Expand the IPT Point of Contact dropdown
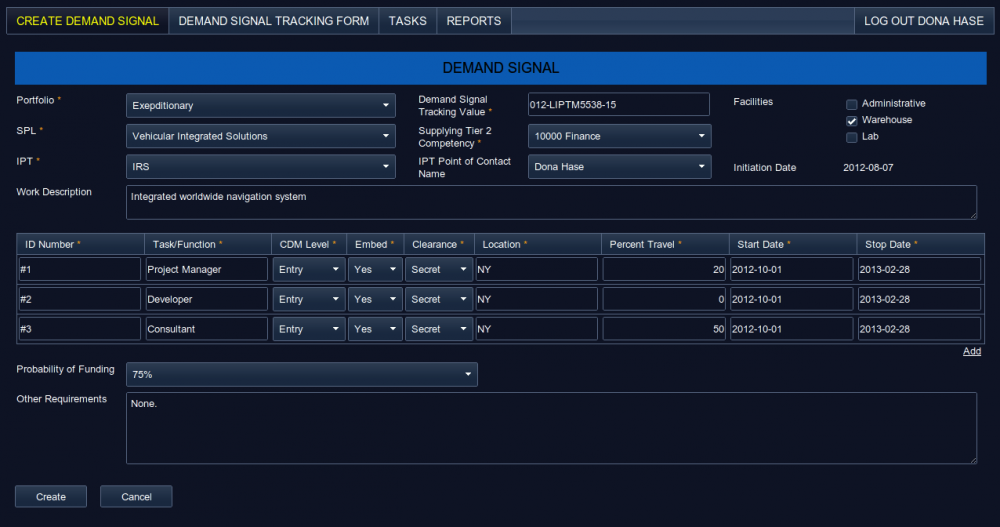1000x527 pixels. (619, 167)
